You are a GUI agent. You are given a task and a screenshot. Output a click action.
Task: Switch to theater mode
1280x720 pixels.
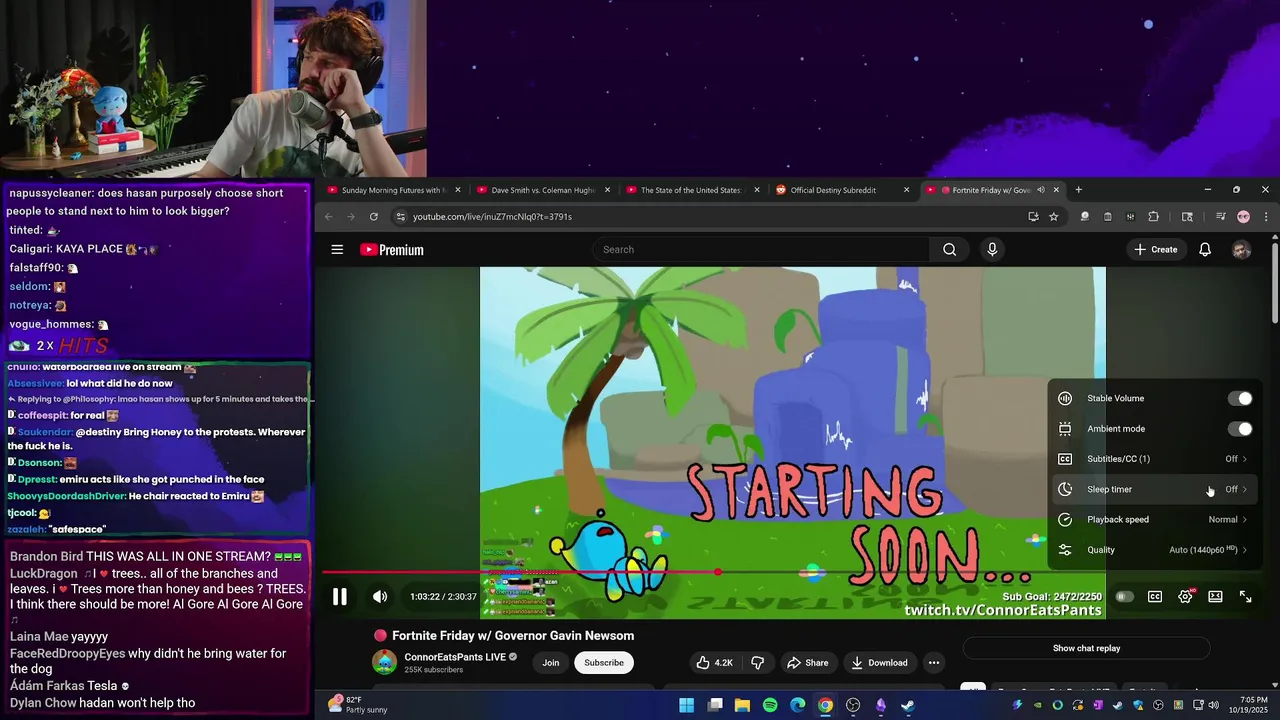point(1215,597)
